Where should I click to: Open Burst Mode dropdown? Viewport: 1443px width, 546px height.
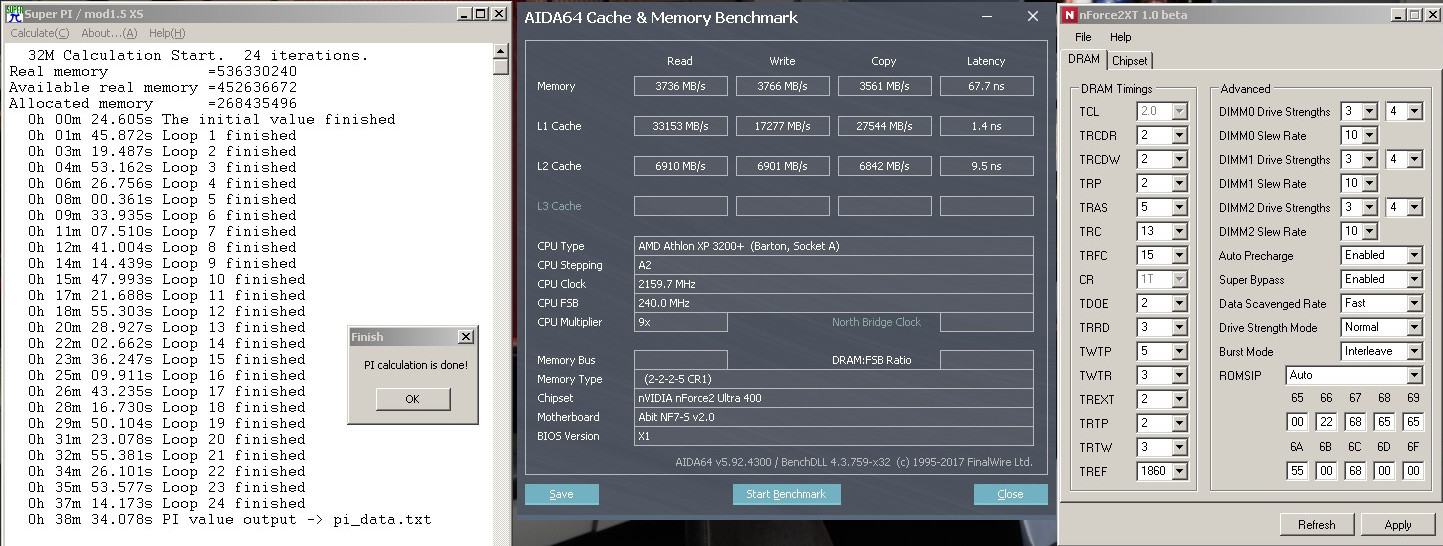[1414, 351]
